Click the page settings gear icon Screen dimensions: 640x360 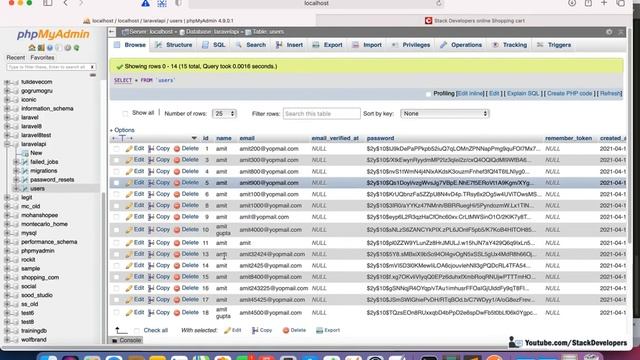[609, 32]
